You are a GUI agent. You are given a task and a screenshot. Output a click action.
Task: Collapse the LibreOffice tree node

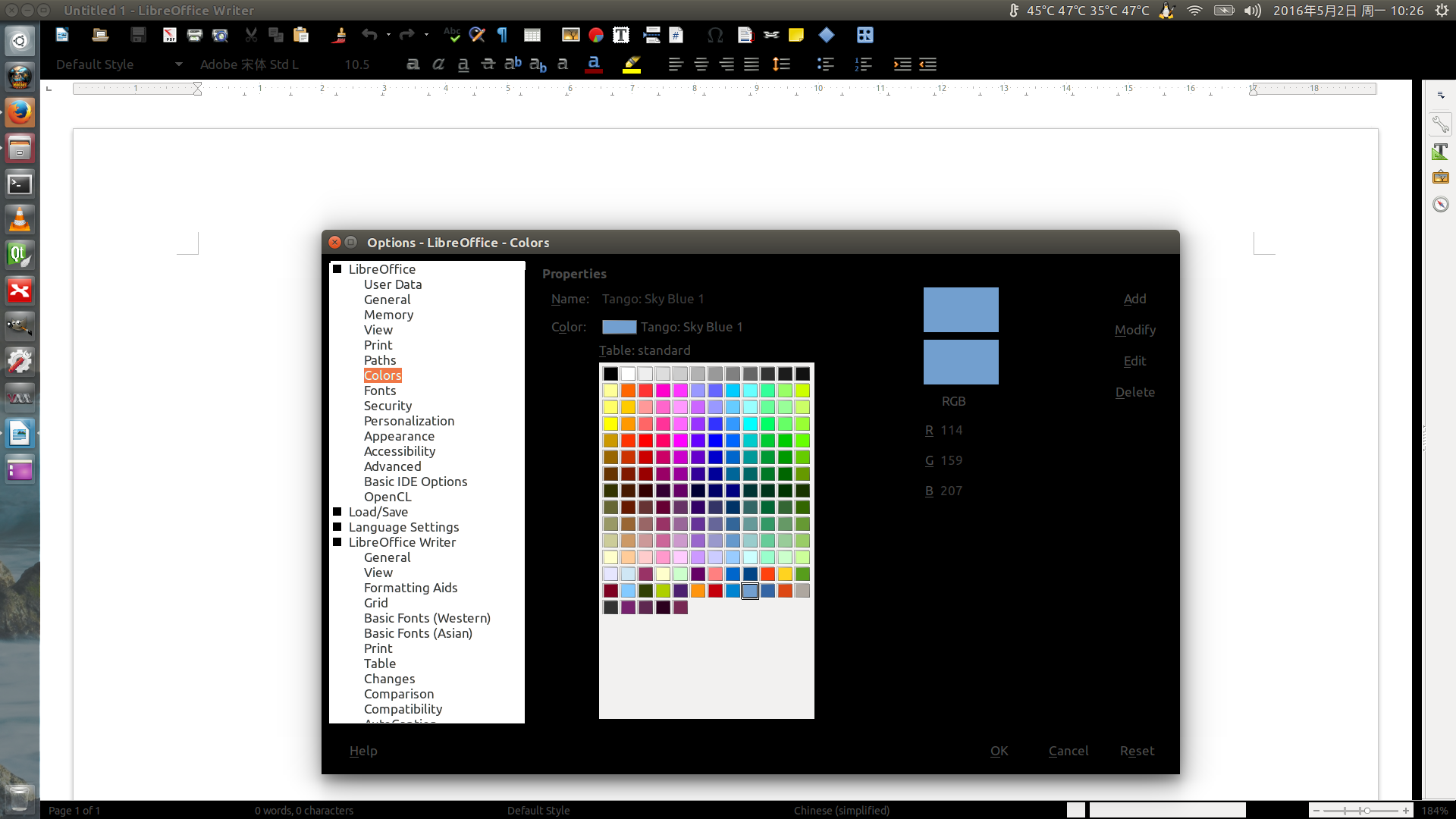(x=337, y=268)
